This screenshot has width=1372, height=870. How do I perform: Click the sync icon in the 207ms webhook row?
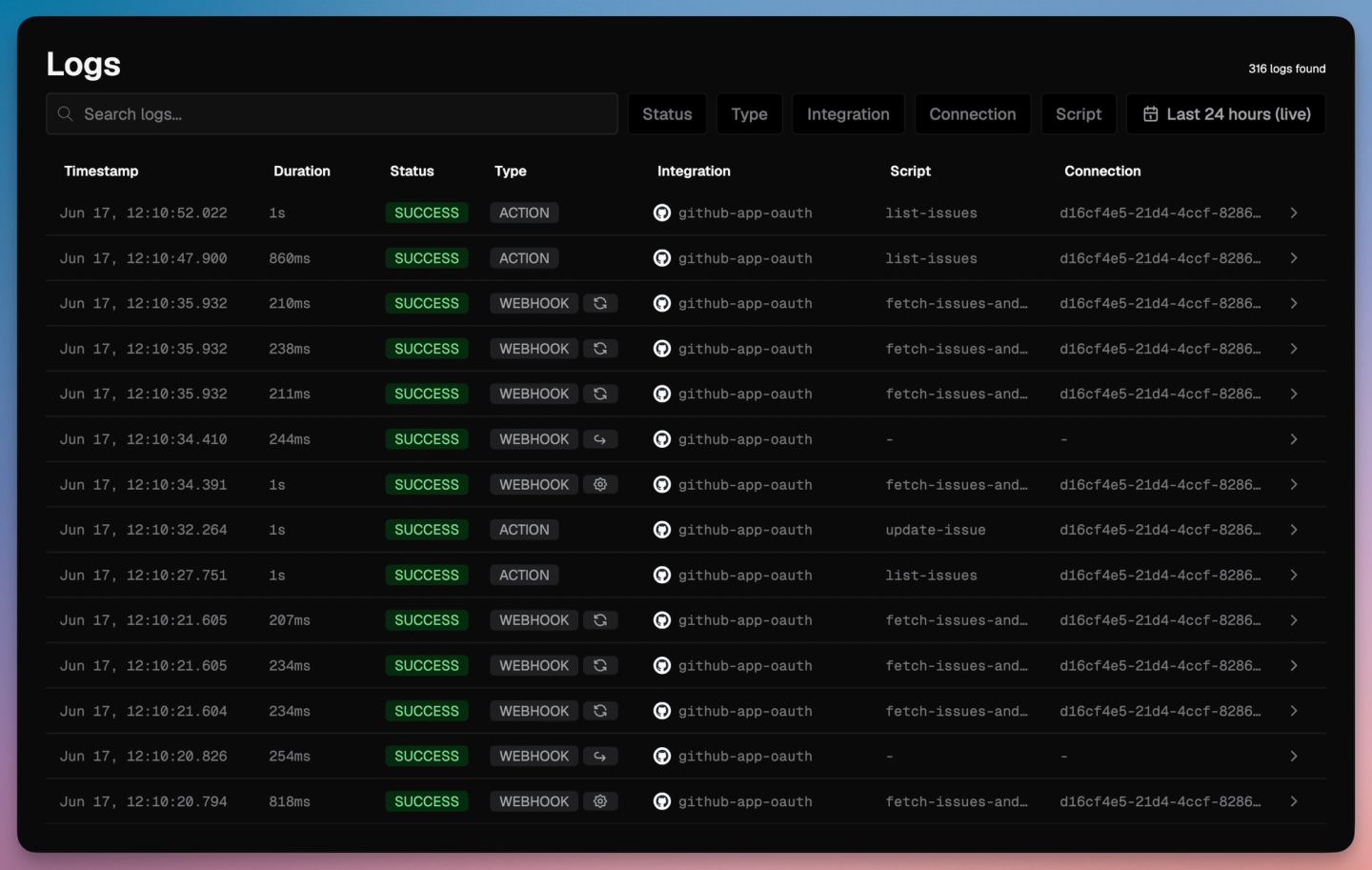pyautogui.click(x=600, y=620)
